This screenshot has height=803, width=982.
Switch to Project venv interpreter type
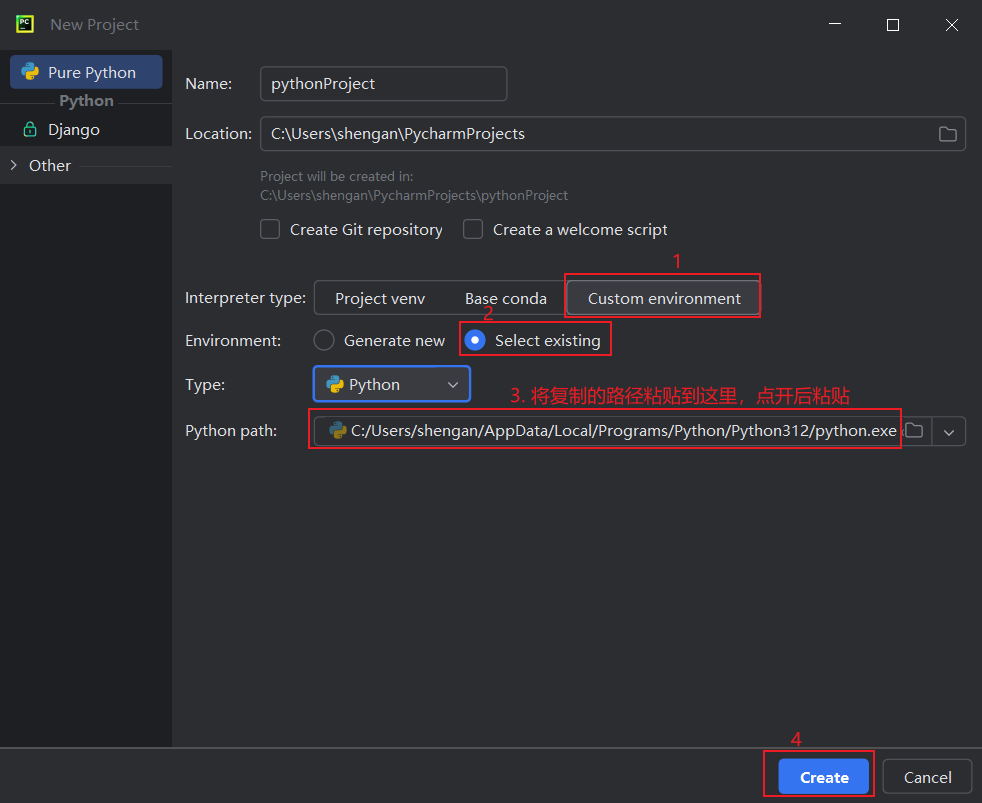click(x=379, y=299)
